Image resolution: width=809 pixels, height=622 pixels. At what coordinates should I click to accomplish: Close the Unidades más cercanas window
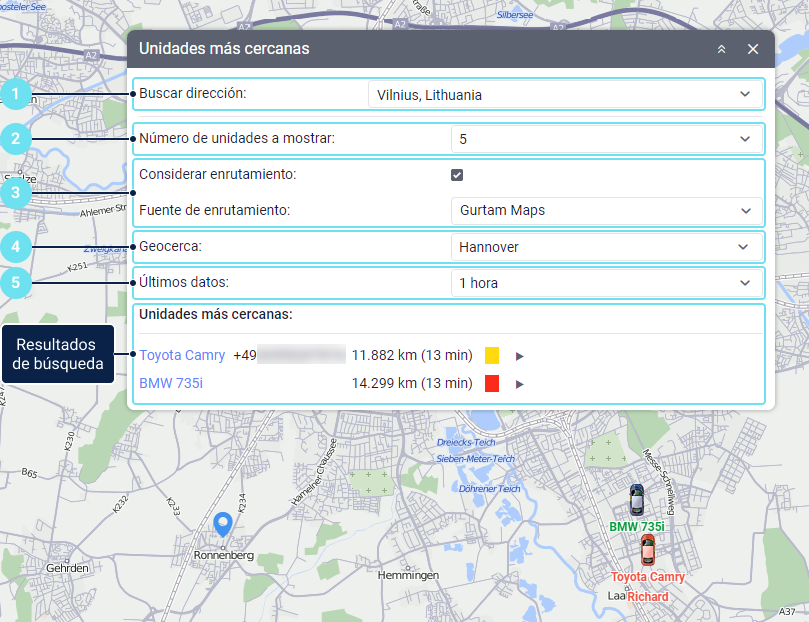pyautogui.click(x=753, y=49)
